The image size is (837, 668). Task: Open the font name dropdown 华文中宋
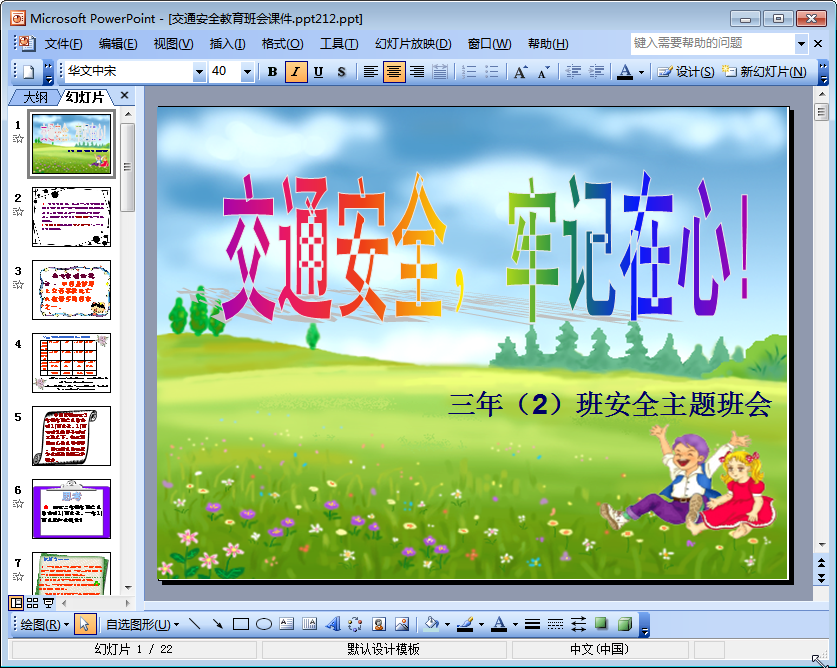click(x=199, y=71)
